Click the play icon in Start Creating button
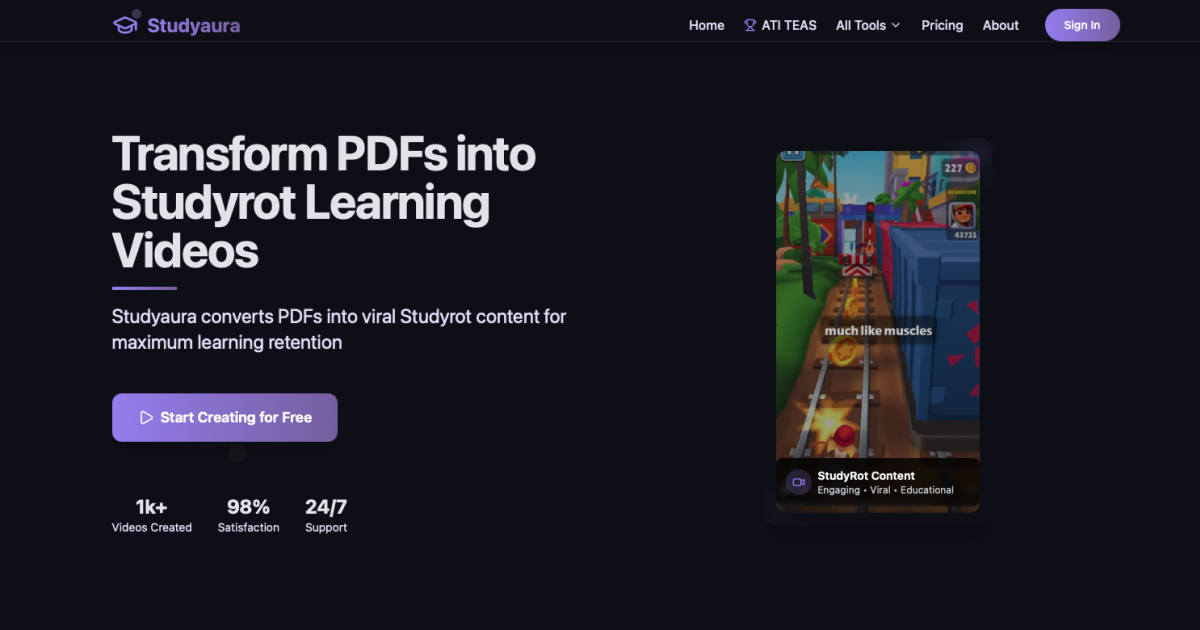Viewport: 1200px width, 630px height. (x=146, y=417)
